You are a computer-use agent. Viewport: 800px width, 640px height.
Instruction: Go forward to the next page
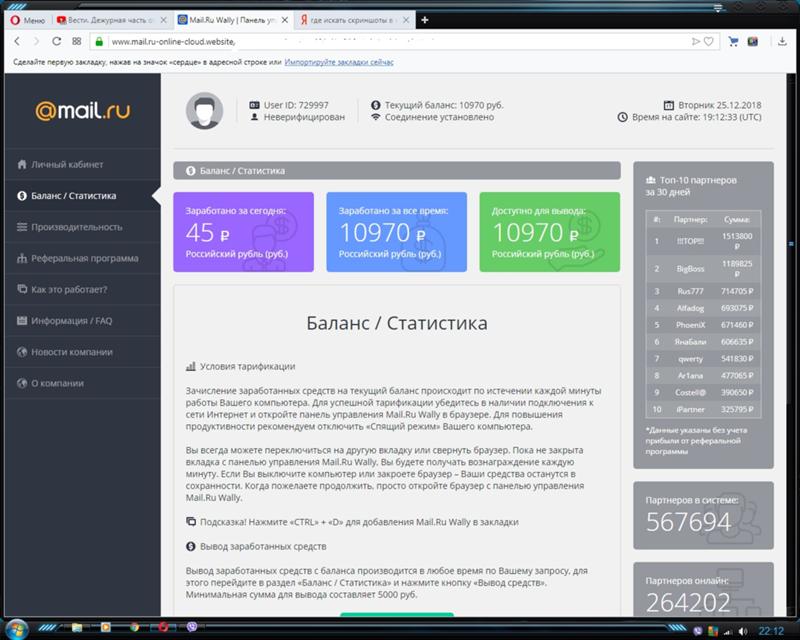[36, 41]
